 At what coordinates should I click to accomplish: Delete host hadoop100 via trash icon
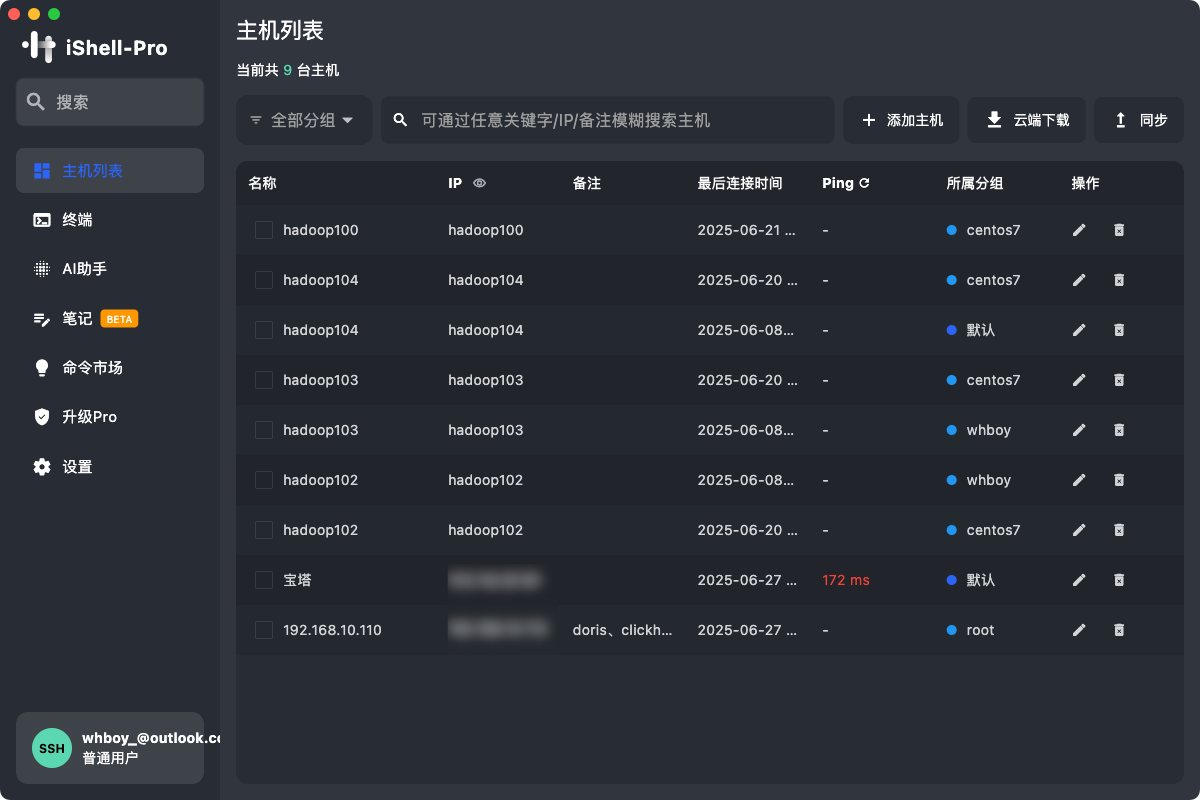tap(1119, 230)
